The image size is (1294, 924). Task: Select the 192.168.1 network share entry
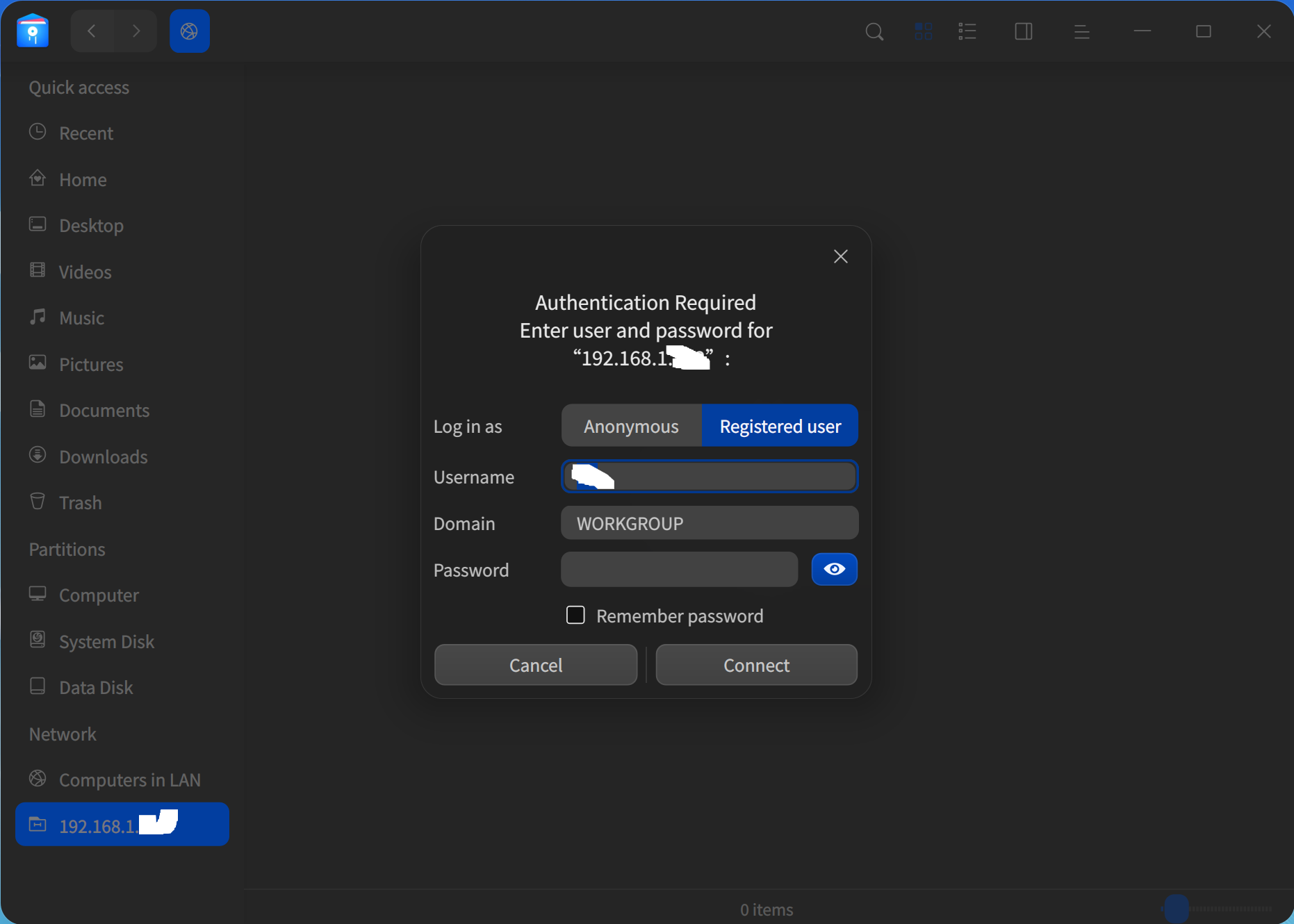[122, 825]
